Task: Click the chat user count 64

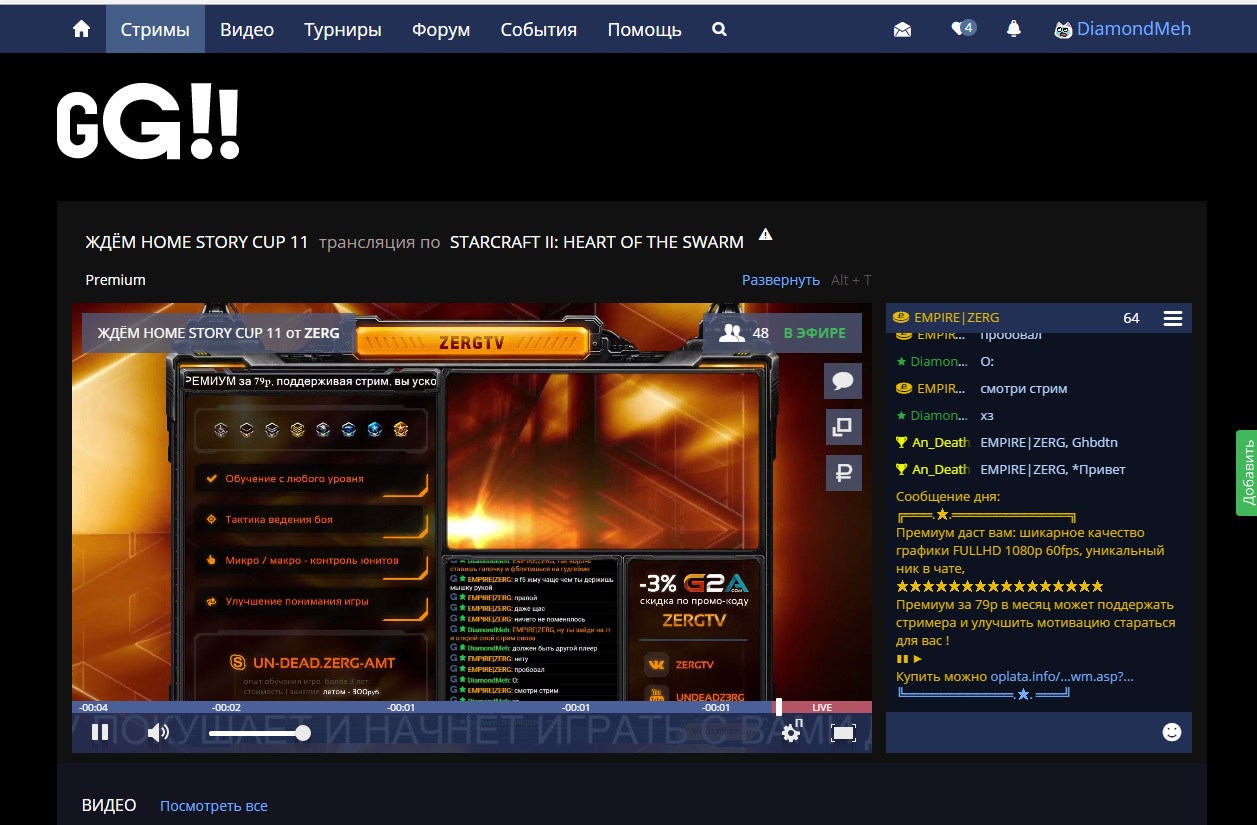Action: (x=1131, y=318)
